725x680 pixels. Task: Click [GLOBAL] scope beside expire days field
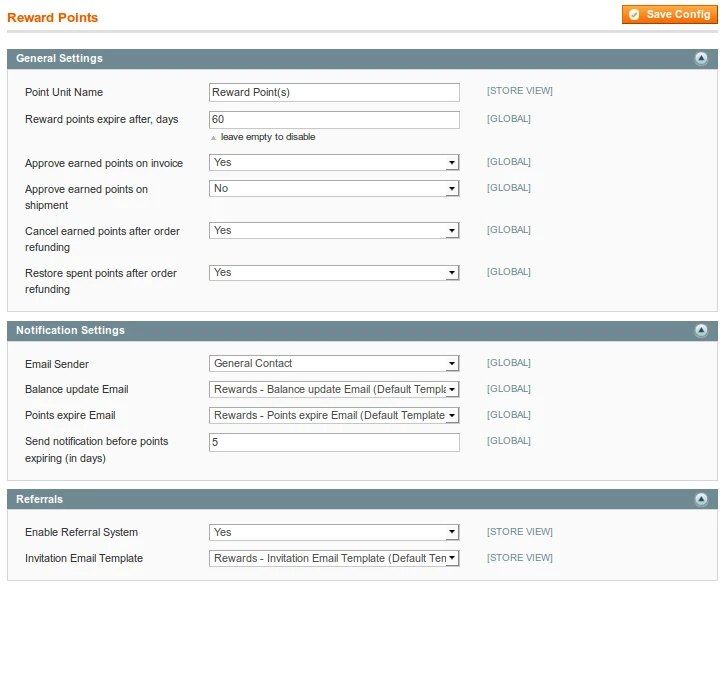pyautogui.click(x=508, y=118)
